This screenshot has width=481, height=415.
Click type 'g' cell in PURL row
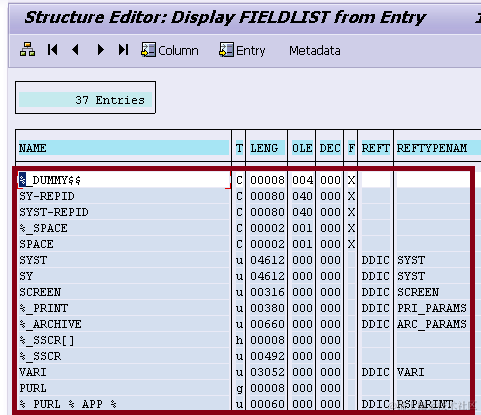[x=239, y=388]
